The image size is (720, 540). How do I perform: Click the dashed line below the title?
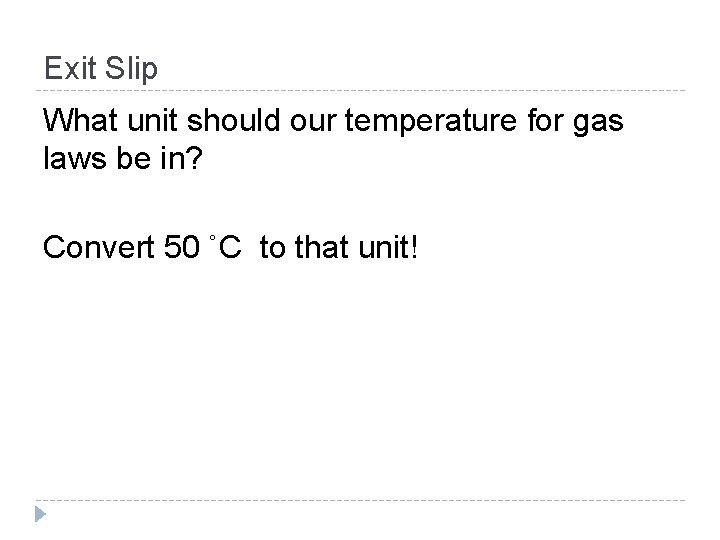(x=360, y=91)
